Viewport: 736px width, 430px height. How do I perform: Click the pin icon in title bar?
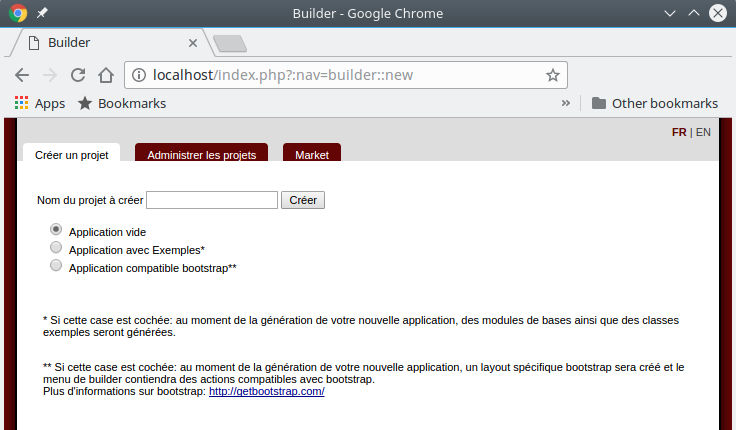42,14
